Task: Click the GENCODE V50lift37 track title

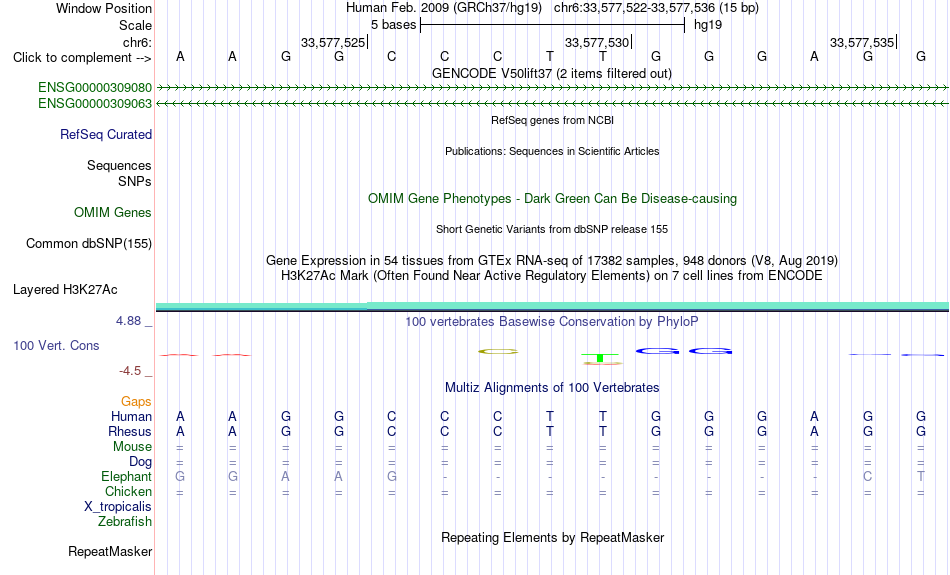Action: (x=552, y=73)
